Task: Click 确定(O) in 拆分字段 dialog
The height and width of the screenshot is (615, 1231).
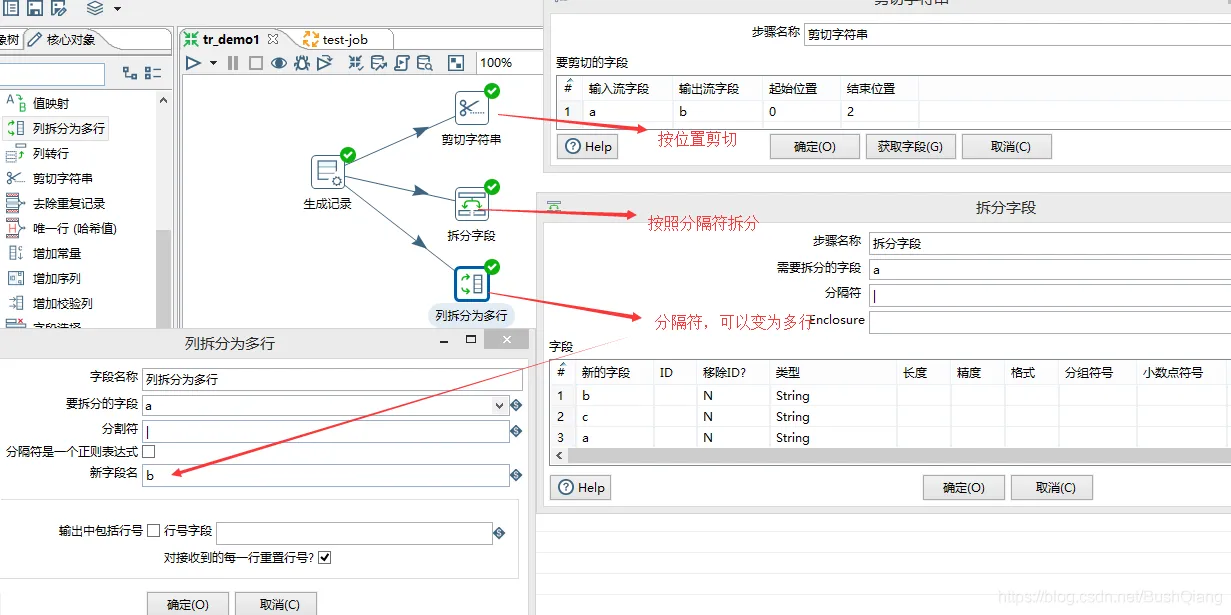Action: point(964,487)
